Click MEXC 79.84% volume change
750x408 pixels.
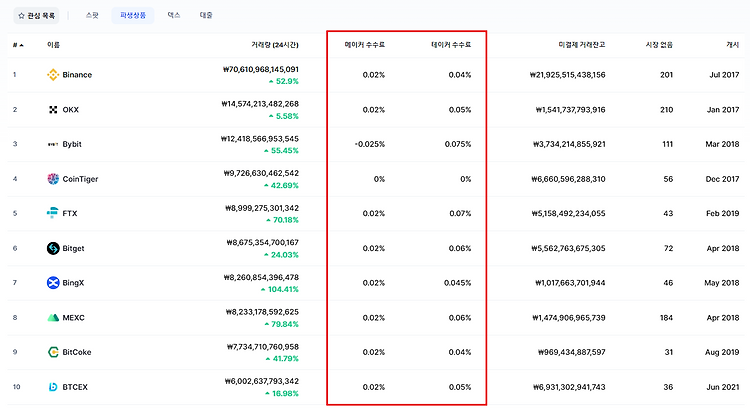[282, 324]
